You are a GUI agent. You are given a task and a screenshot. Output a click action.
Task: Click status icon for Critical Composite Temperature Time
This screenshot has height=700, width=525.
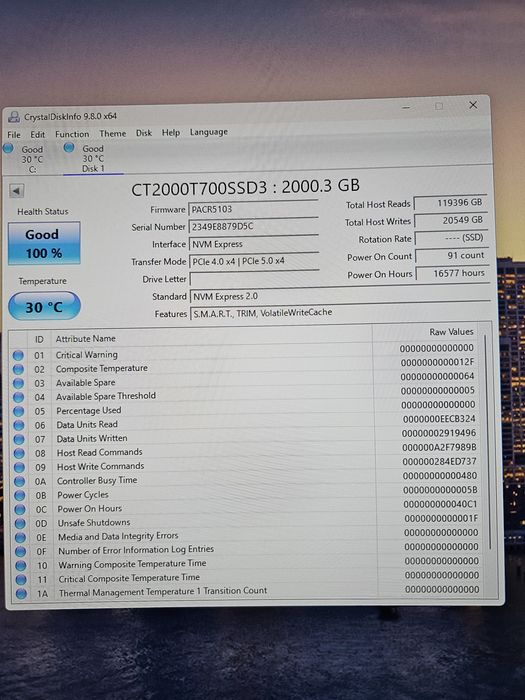tap(21, 579)
